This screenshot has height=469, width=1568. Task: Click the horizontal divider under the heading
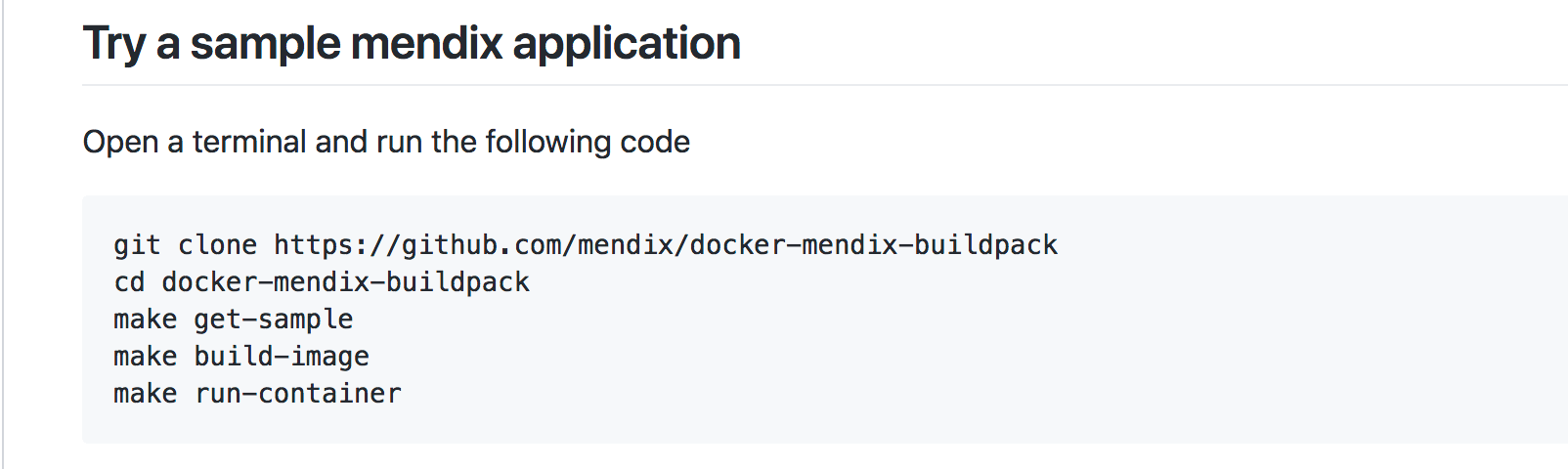(x=825, y=85)
